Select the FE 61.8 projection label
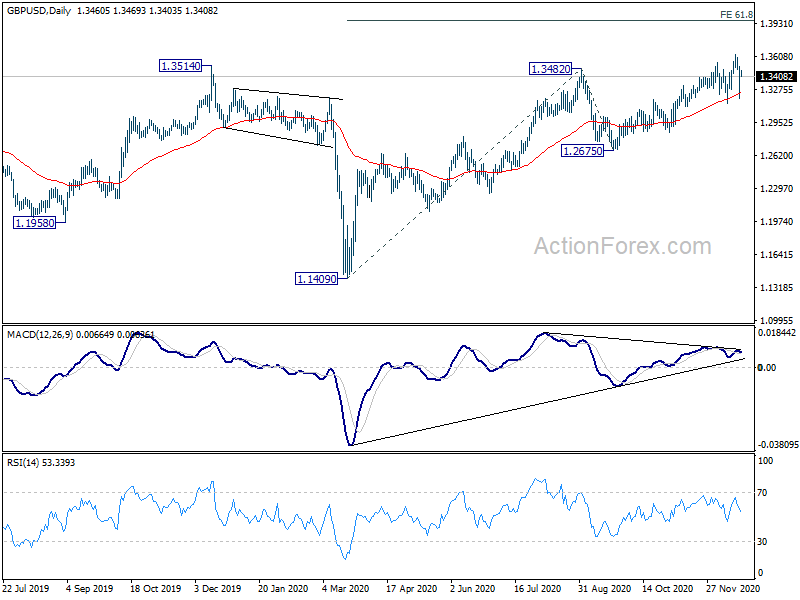Viewport: 800px width, 600px height. click(736, 15)
